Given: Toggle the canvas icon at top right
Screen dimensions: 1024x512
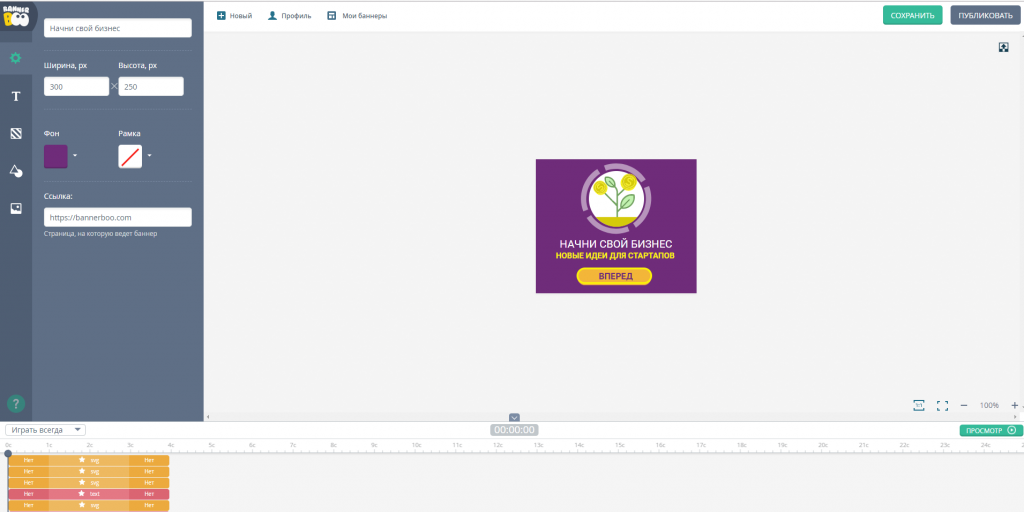Looking at the screenshot, I should [x=1003, y=47].
